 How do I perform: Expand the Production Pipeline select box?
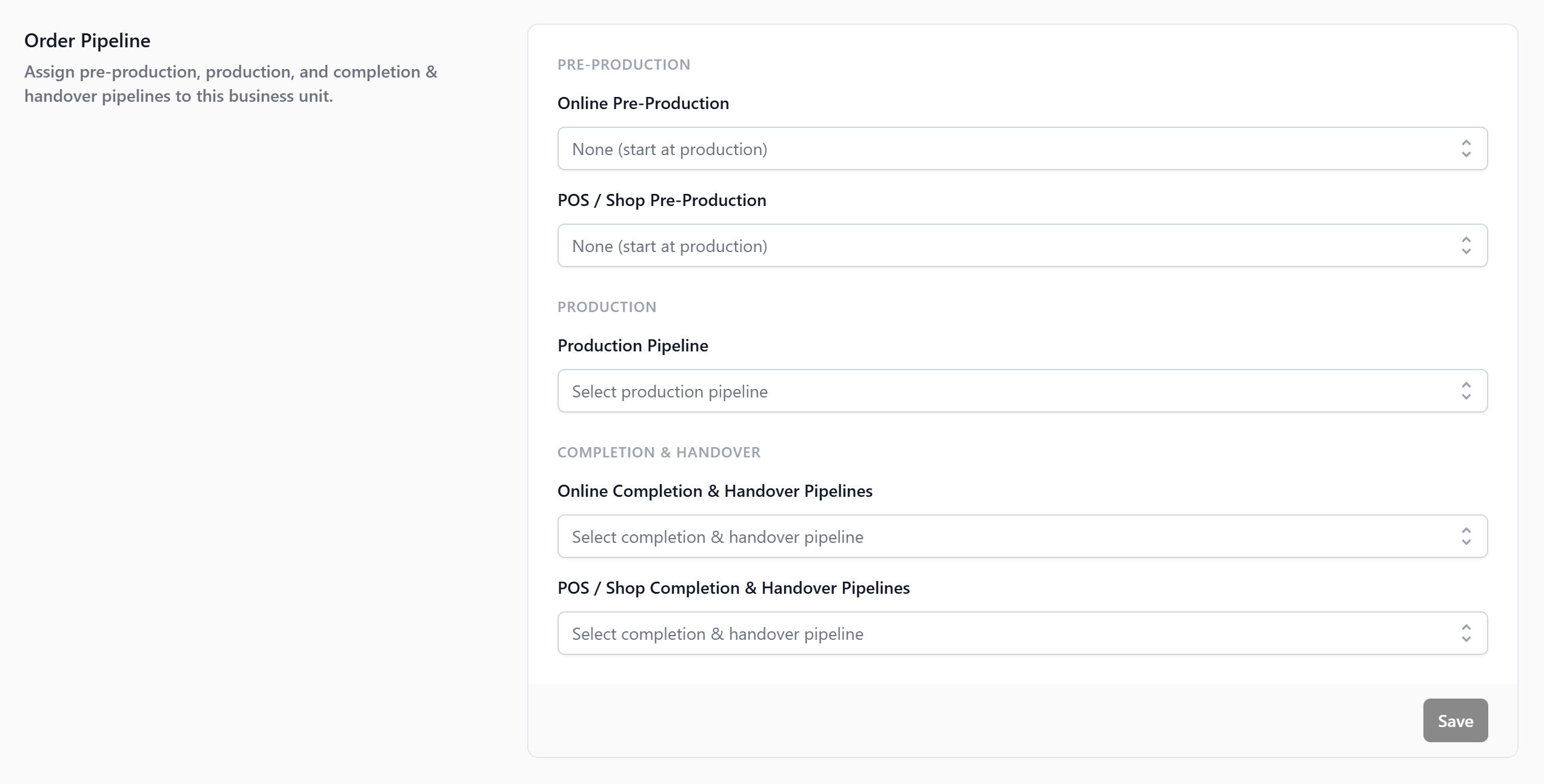1022,391
